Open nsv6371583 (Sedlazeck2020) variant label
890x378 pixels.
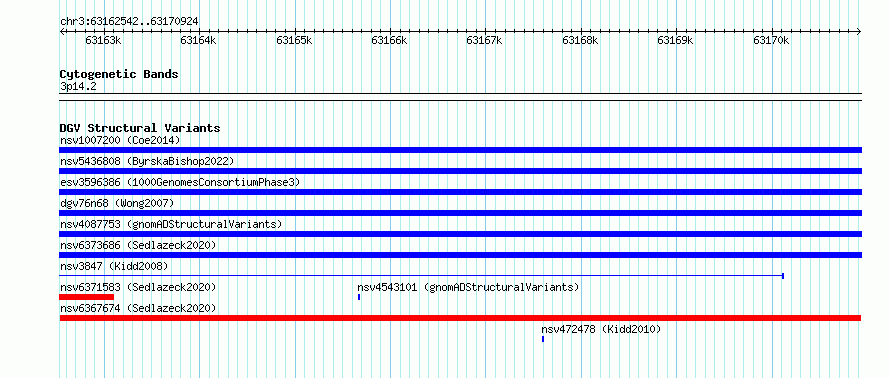coord(138,287)
